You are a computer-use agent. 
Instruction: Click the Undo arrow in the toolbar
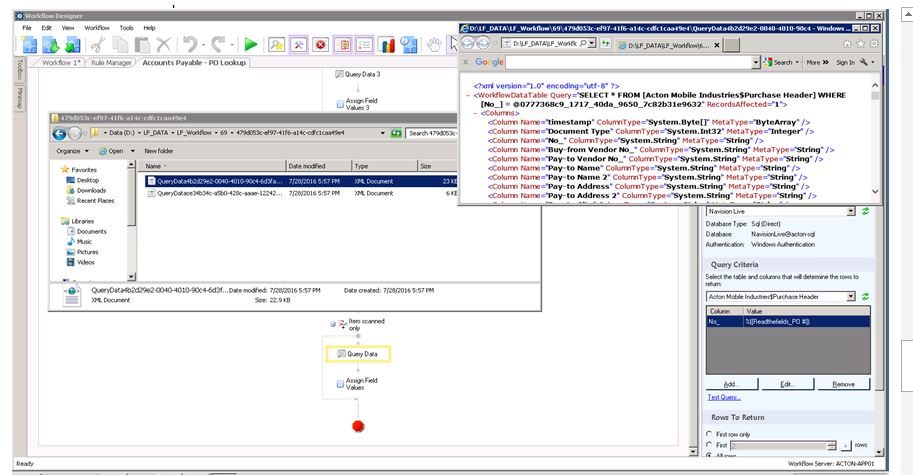(189, 45)
